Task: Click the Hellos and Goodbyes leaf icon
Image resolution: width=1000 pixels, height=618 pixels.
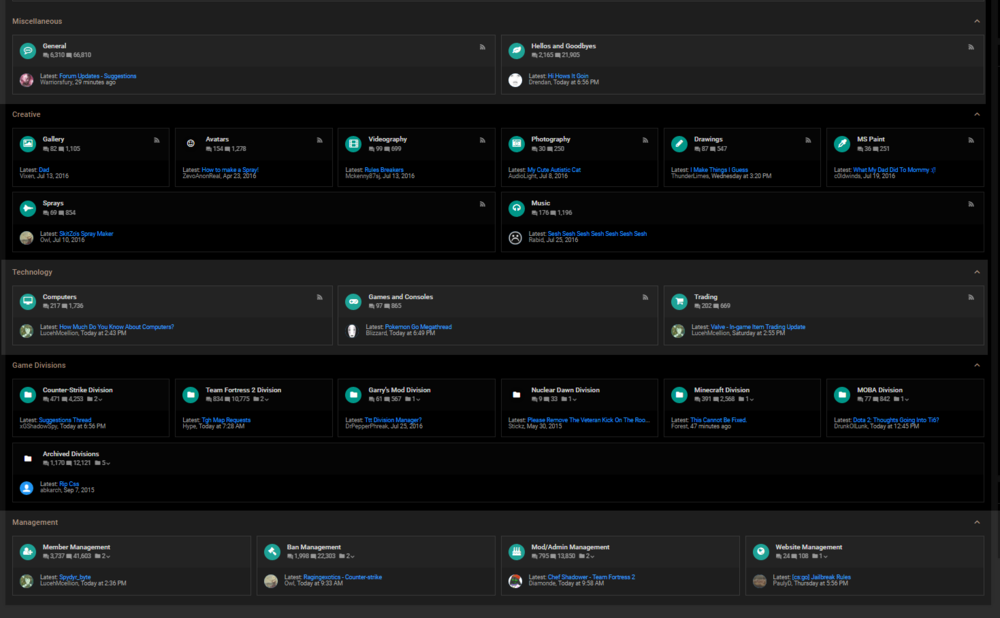Action: 516,50
